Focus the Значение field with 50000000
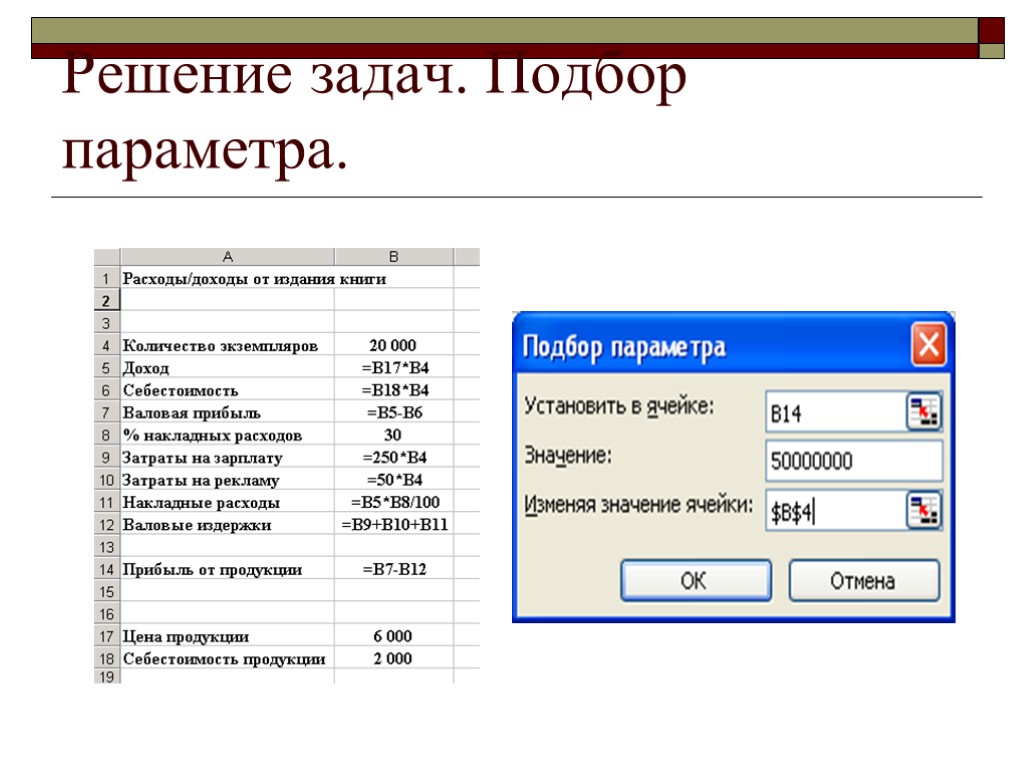 coord(854,461)
